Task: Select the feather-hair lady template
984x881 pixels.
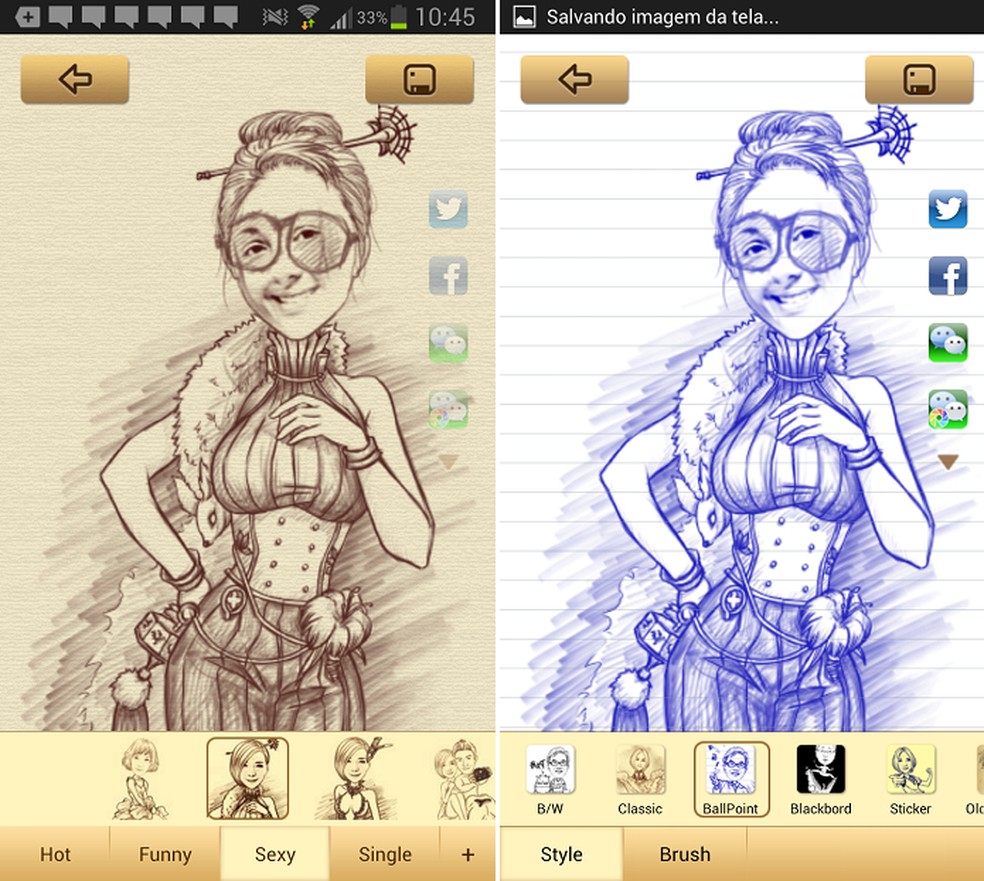Action: [x=355, y=779]
